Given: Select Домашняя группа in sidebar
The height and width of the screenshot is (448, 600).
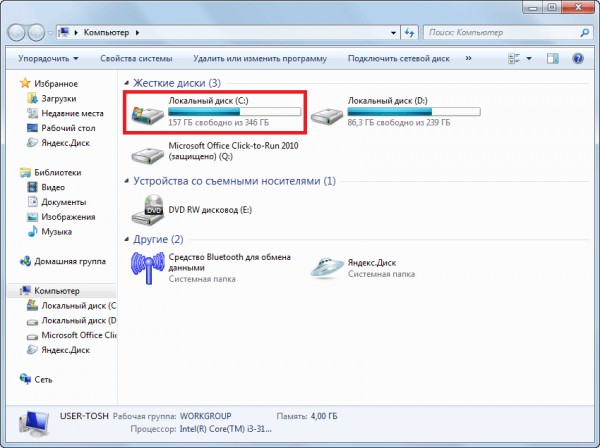Looking at the screenshot, I should tap(63, 261).
